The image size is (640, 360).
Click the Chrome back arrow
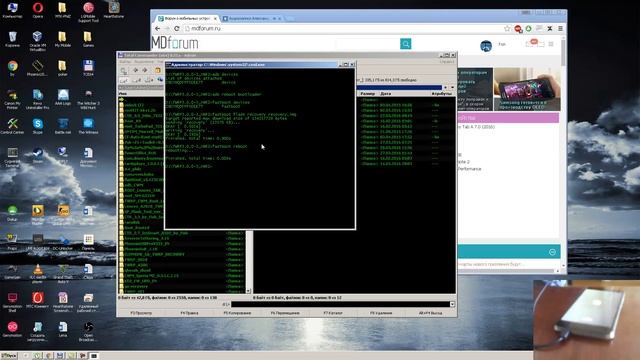click(158, 29)
